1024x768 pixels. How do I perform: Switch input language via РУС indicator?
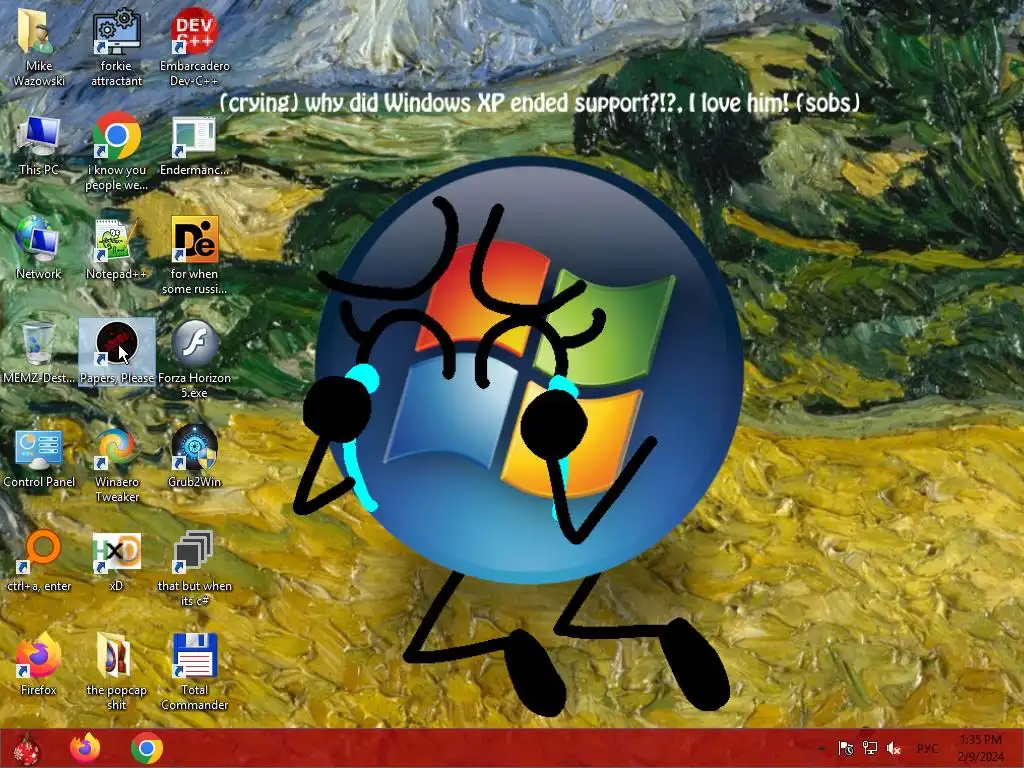(x=927, y=748)
